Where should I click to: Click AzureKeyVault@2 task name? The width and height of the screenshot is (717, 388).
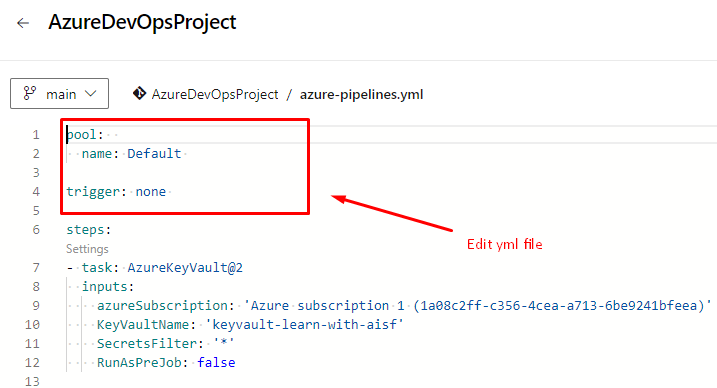[185, 268]
